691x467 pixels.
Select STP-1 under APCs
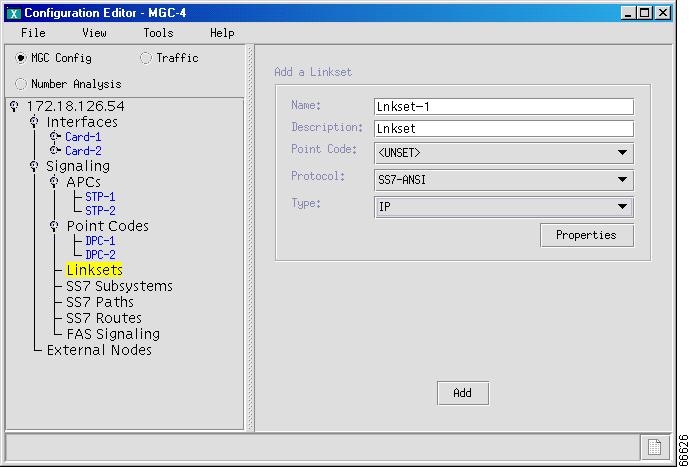click(x=100, y=196)
